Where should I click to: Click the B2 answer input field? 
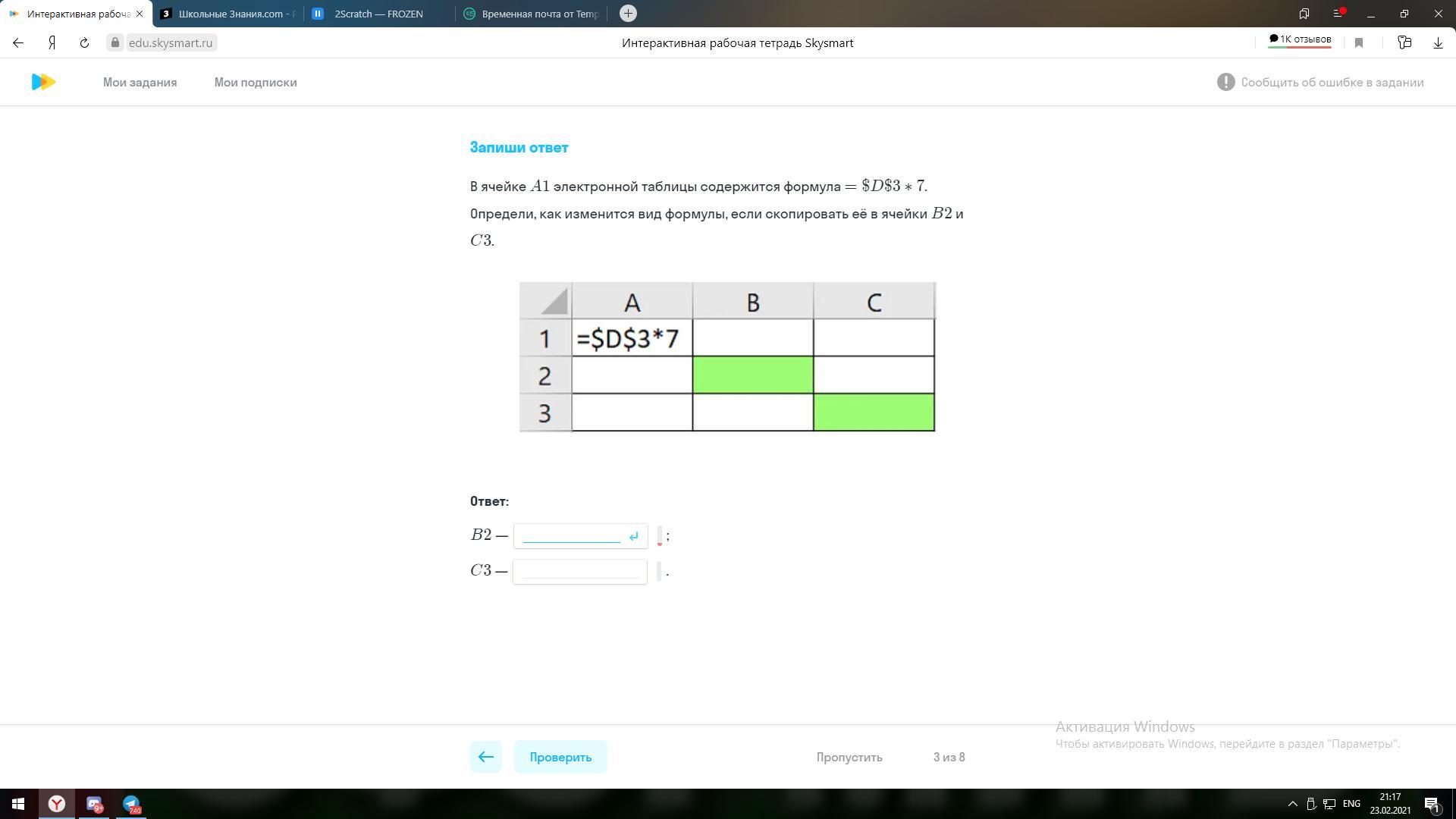572,535
